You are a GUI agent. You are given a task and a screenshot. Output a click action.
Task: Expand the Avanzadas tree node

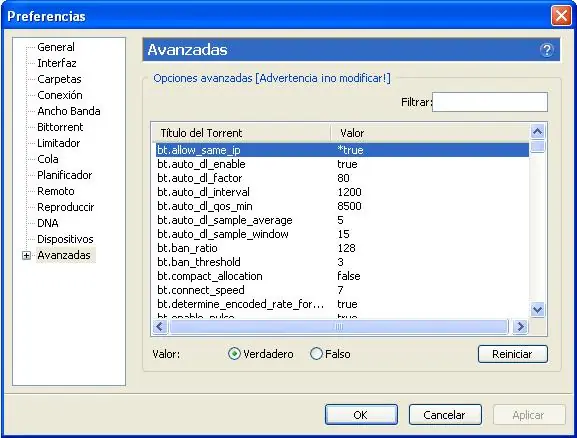[26, 255]
